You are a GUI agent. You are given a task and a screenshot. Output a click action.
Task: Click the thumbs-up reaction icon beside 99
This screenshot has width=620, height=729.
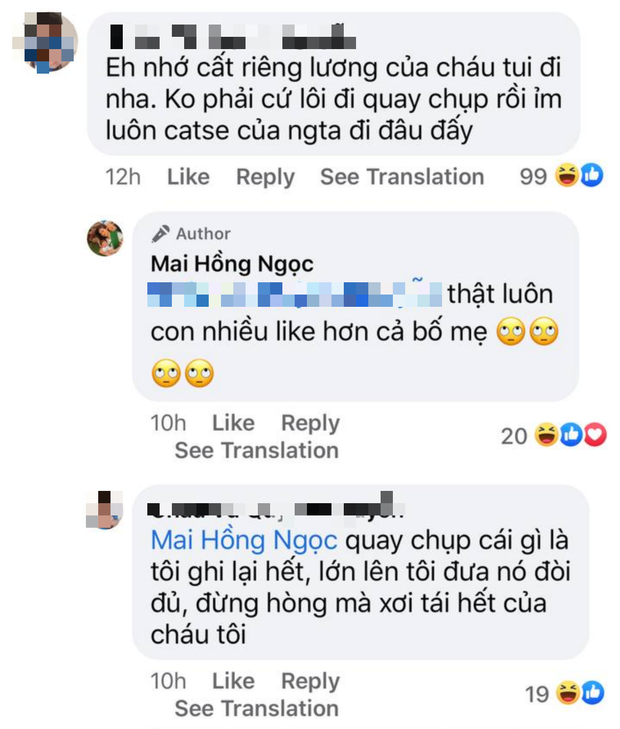(x=590, y=177)
